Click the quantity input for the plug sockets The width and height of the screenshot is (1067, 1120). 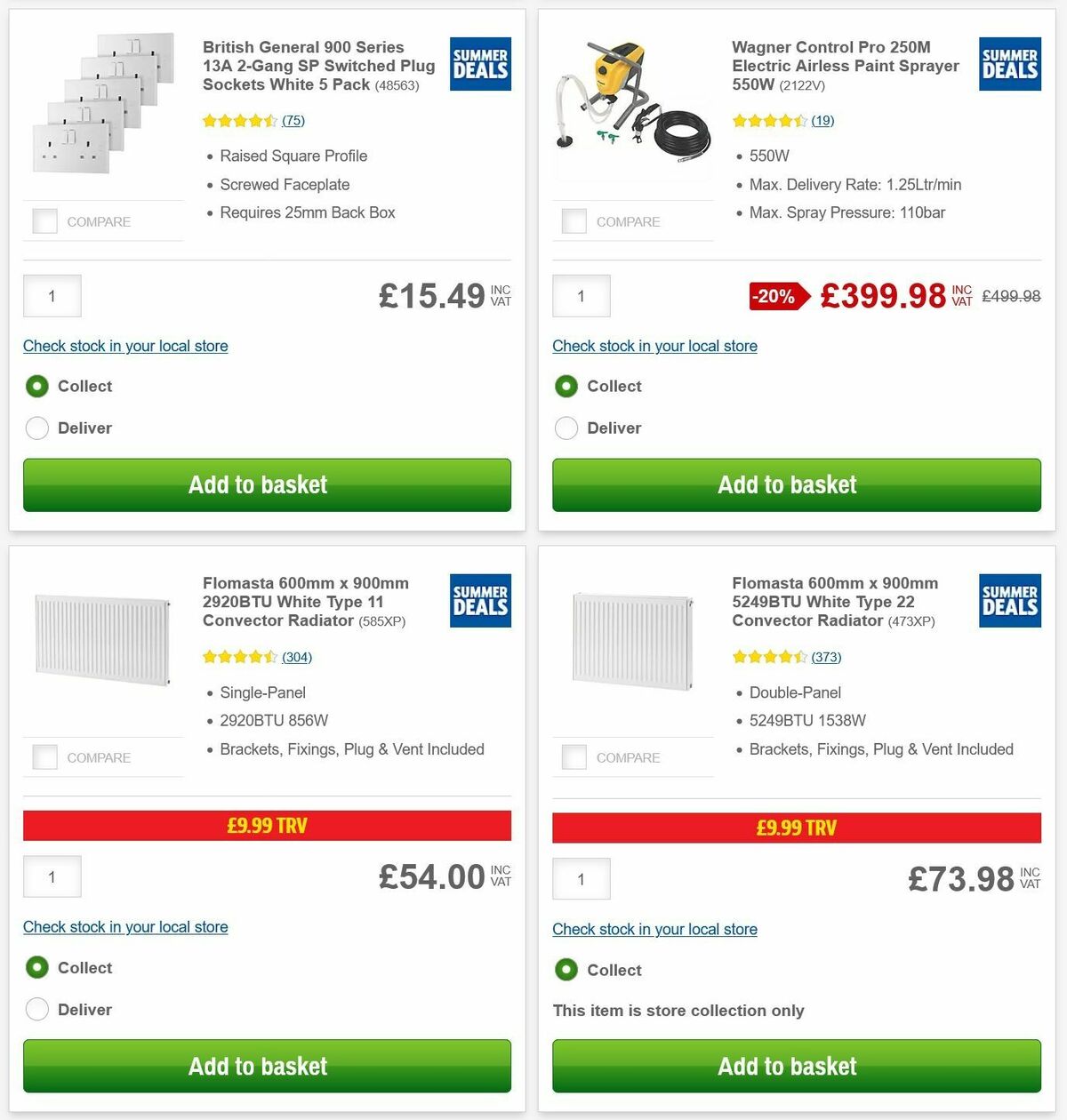52,296
